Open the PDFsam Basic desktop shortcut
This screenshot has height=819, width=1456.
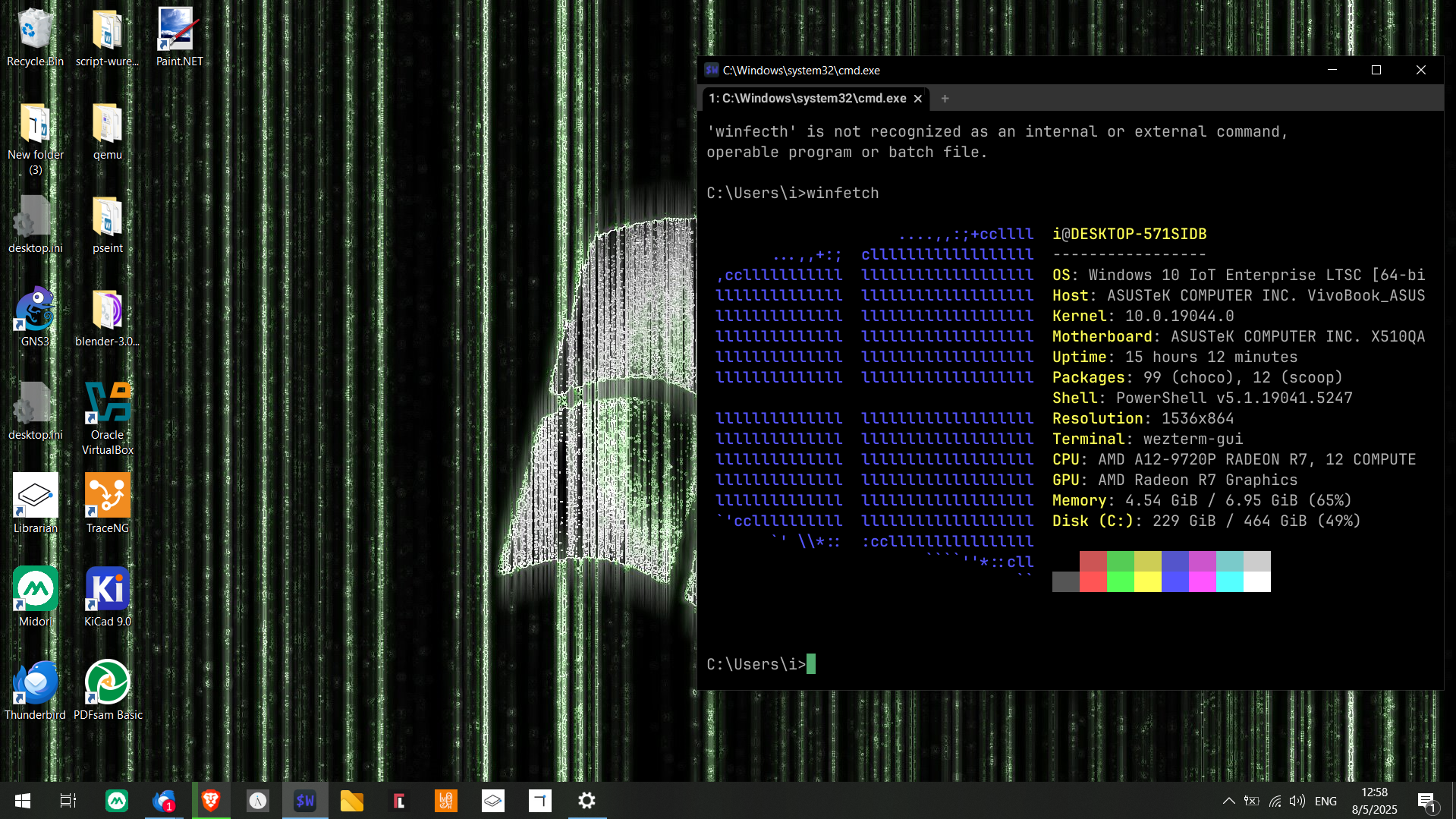coord(107,691)
